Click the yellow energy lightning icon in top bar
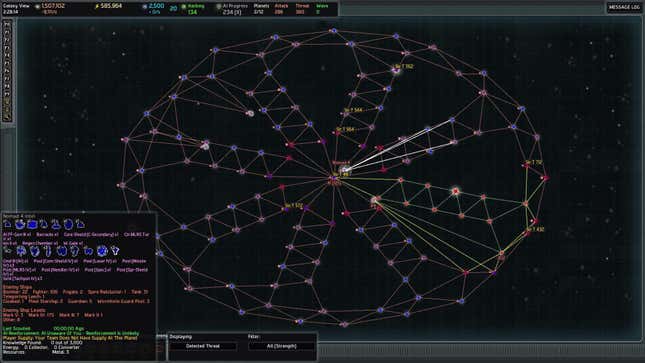 click(x=97, y=7)
